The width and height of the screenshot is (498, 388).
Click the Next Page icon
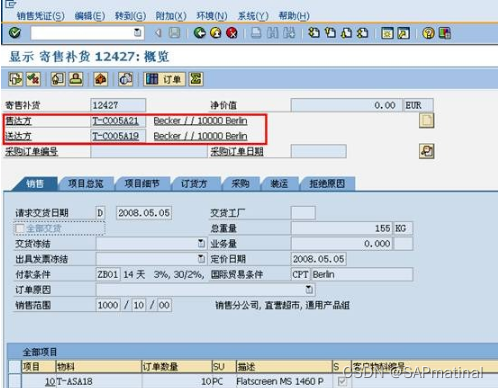pos(346,33)
